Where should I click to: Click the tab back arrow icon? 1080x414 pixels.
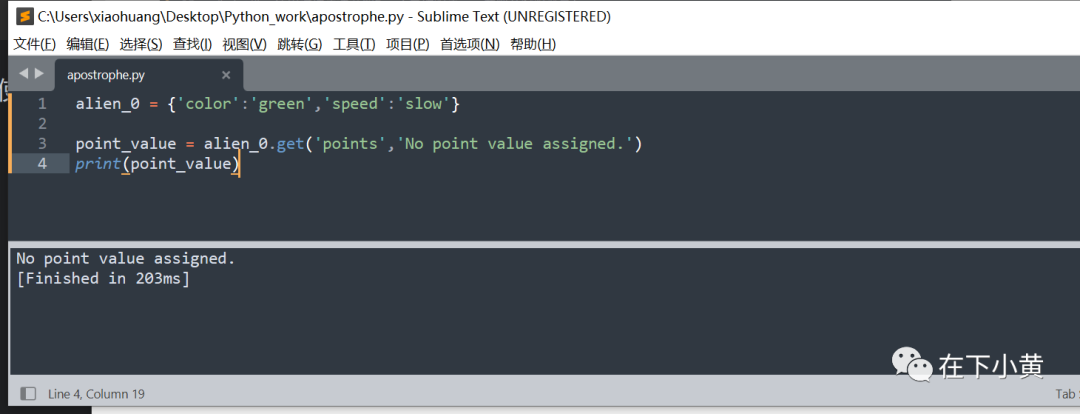23,73
